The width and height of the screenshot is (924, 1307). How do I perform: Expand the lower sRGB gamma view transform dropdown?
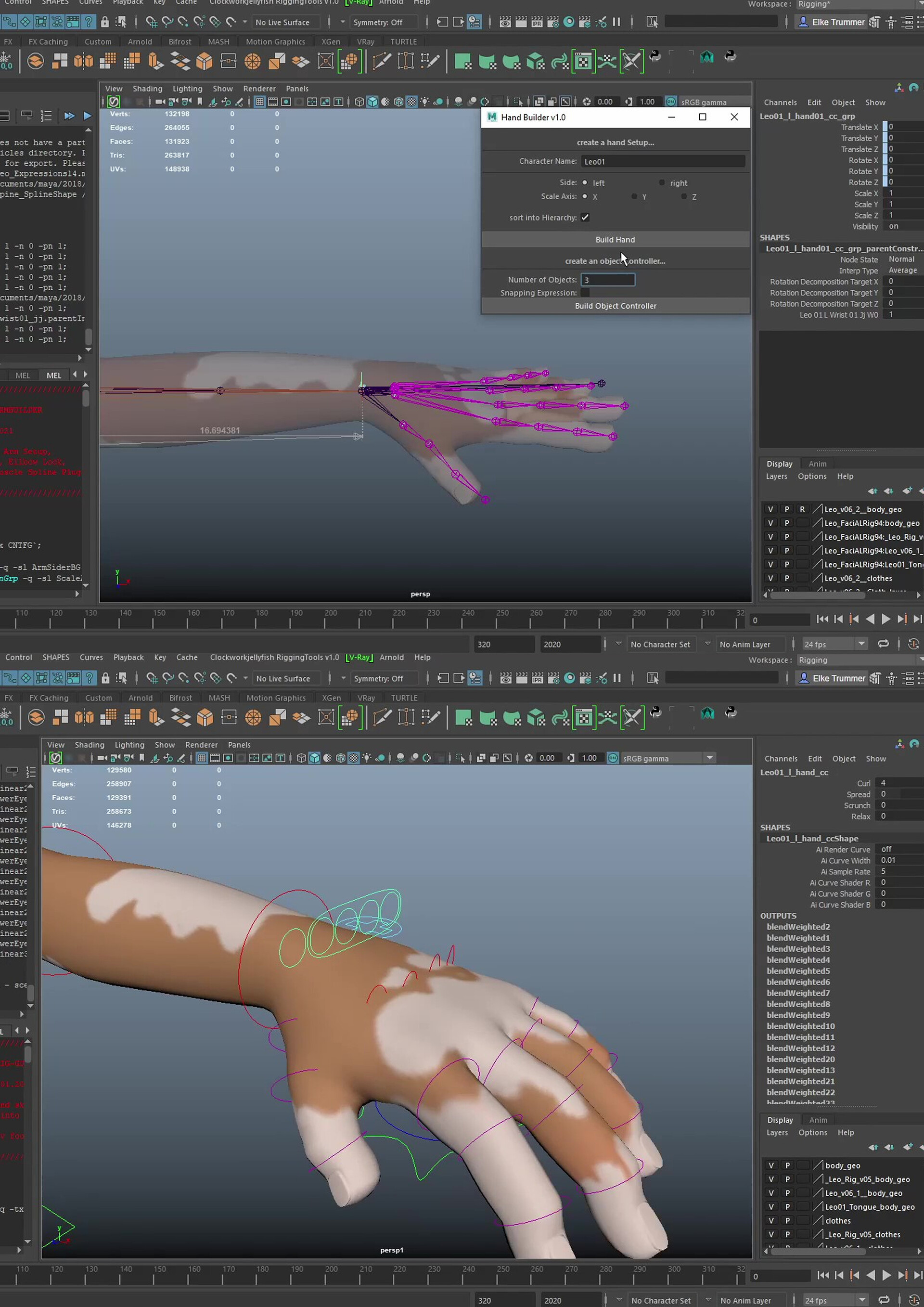(709, 758)
